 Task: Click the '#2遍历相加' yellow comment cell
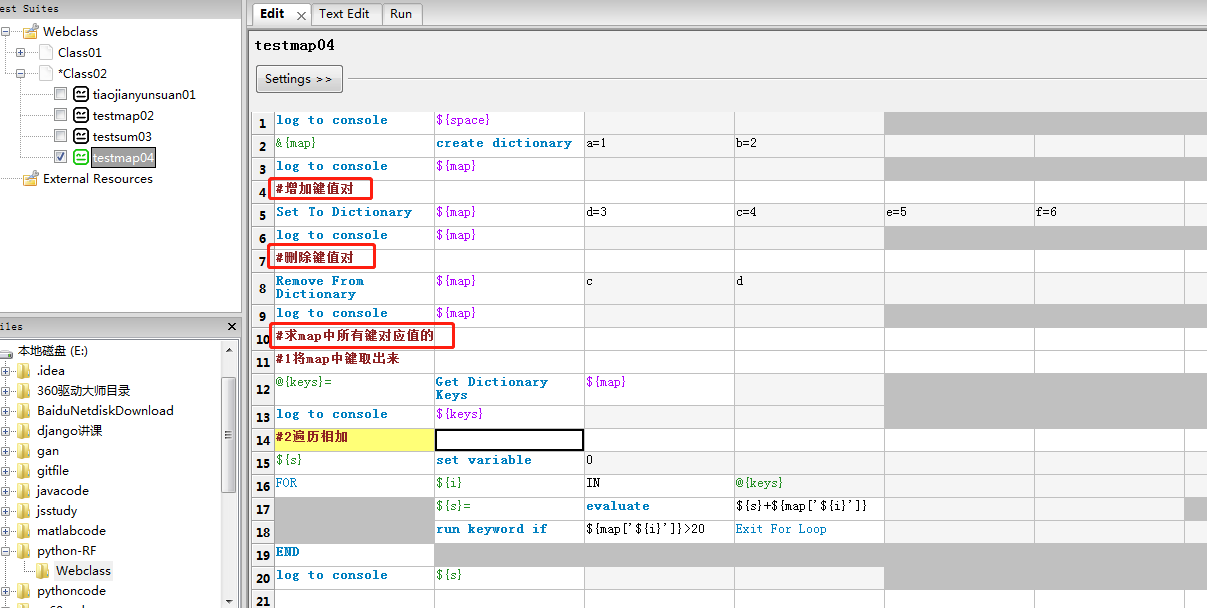[x=354, y=439]
